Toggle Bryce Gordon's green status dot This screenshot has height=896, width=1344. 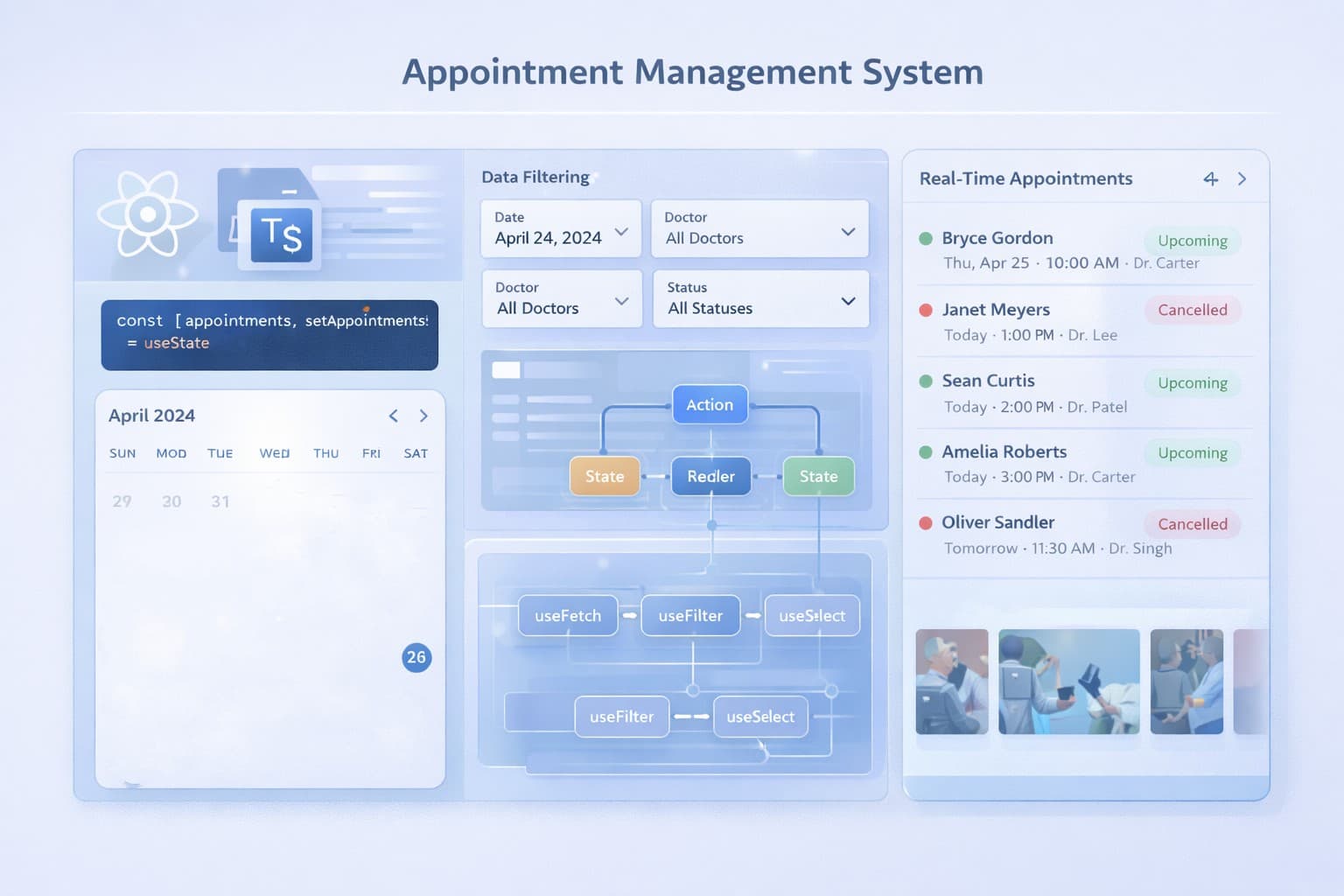pyautogui.click(x=926, y=238)
